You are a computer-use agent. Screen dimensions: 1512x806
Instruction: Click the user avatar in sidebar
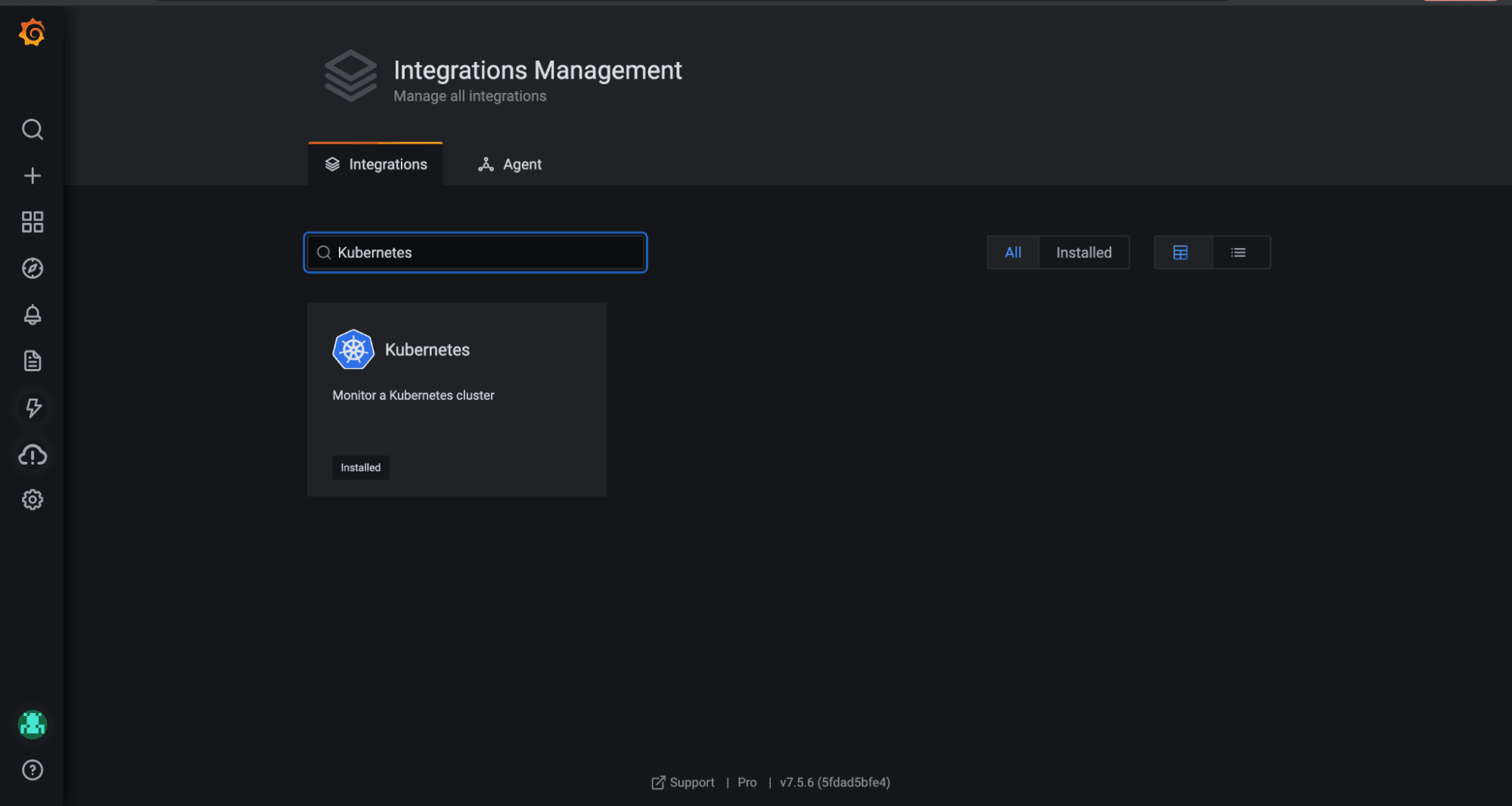[32, 724]
